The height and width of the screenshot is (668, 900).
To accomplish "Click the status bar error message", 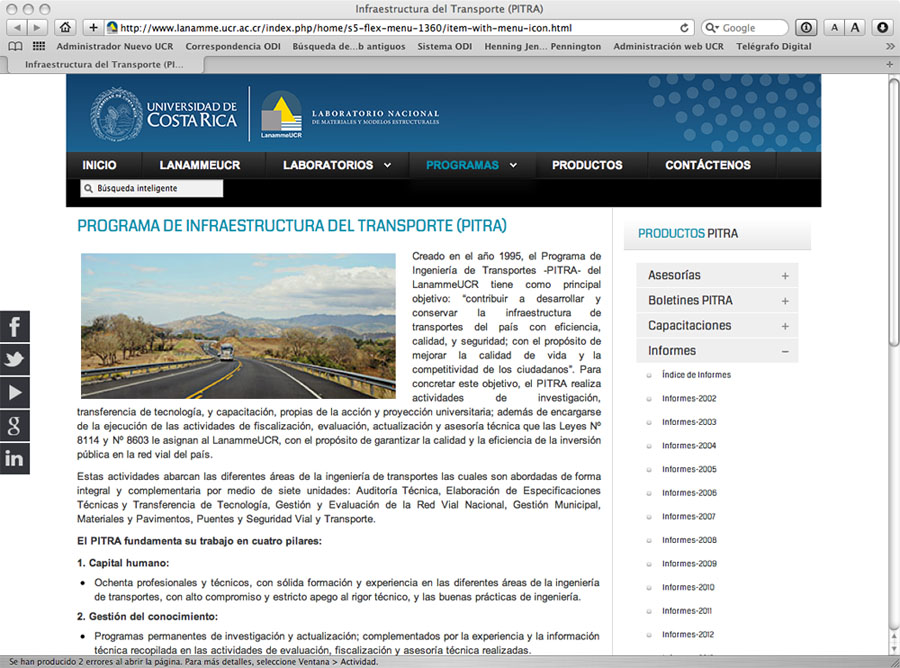I will (193, 662).
